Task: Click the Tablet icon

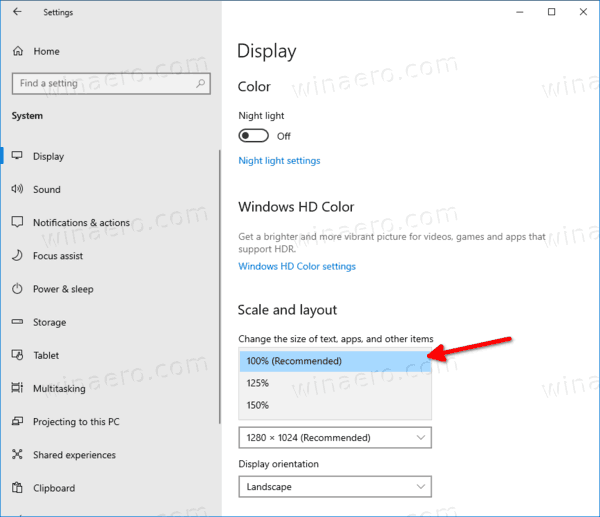Action: click(17, 355)
